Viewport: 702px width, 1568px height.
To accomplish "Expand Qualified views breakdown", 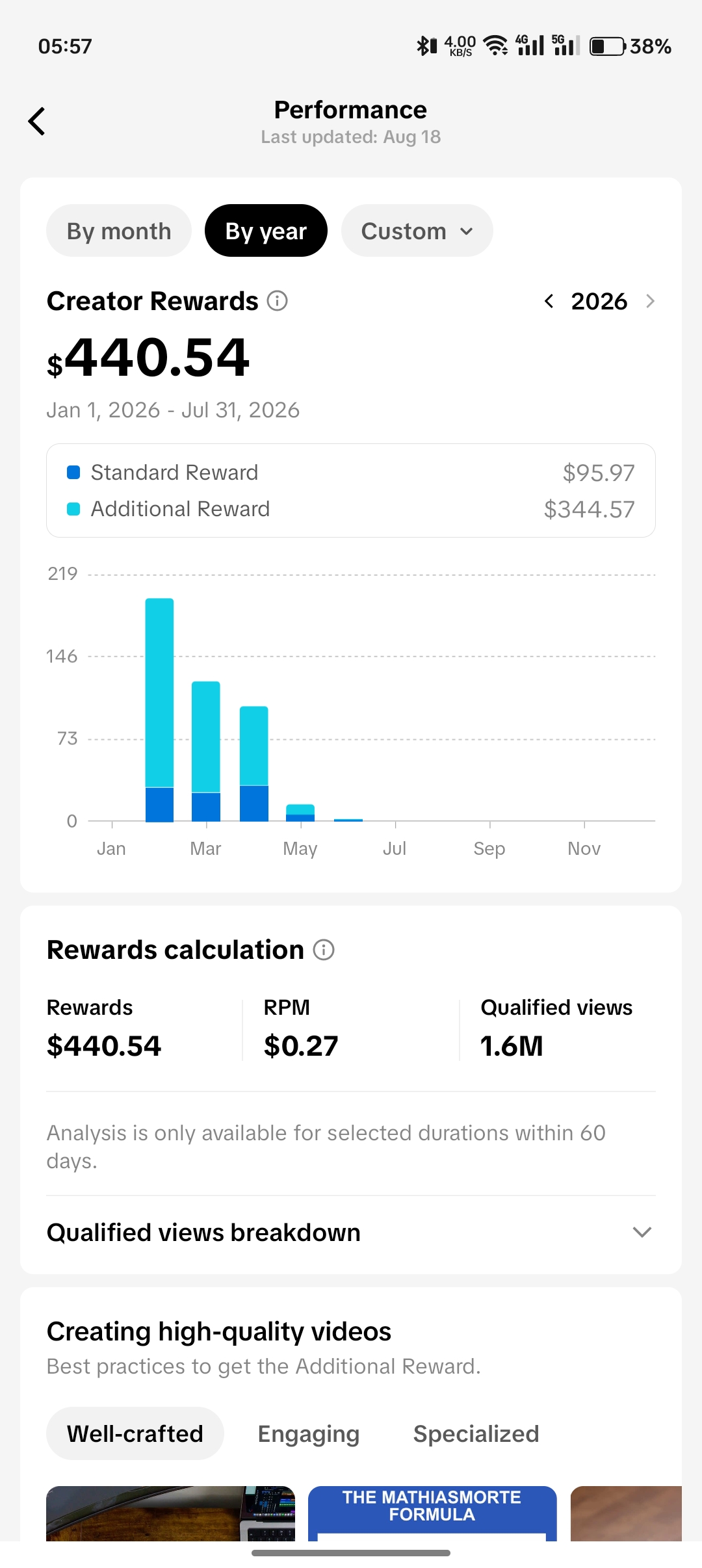I will 351,1233.
